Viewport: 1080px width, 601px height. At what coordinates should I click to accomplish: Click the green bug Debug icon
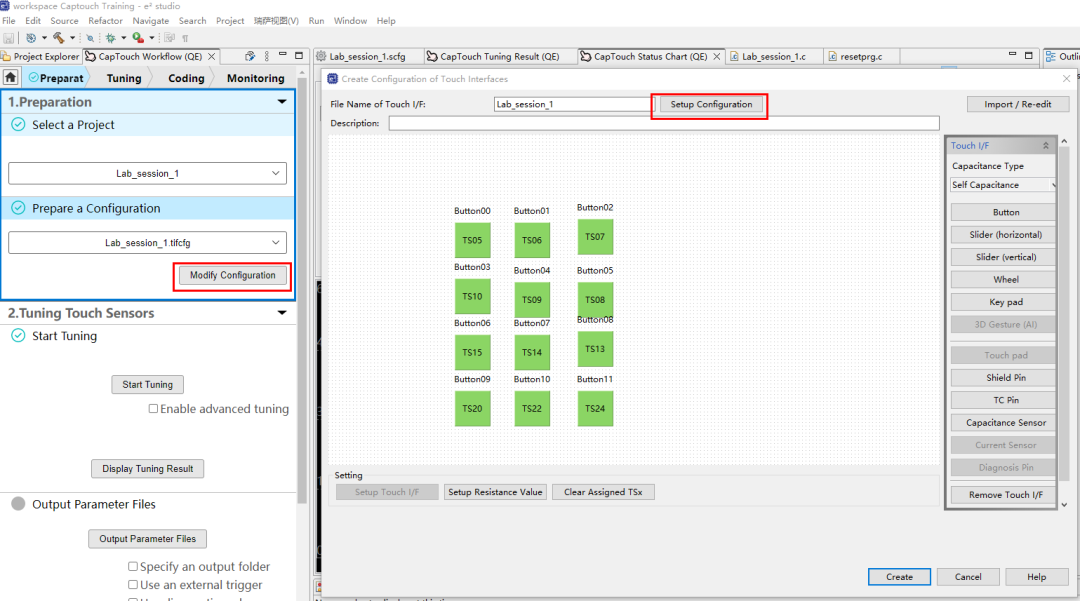point(110,38)
